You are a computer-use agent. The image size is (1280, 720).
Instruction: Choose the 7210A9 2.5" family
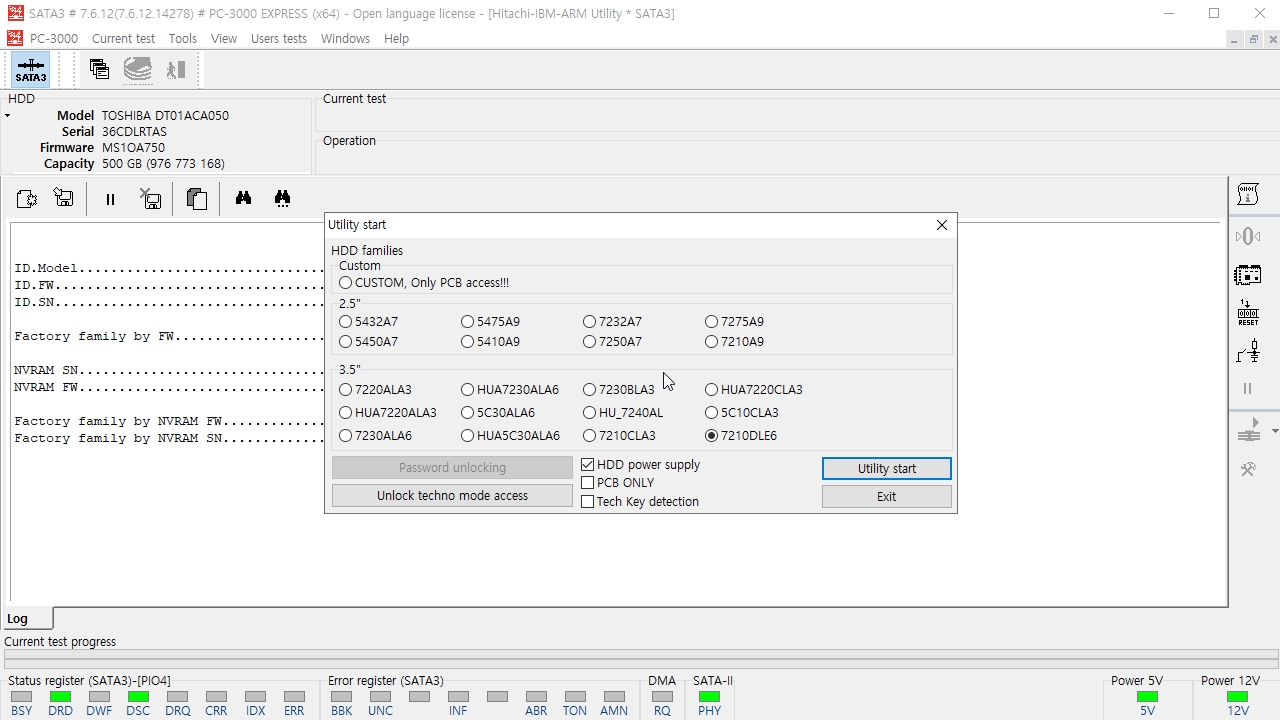pyautogui.click(x=711, y=342)
